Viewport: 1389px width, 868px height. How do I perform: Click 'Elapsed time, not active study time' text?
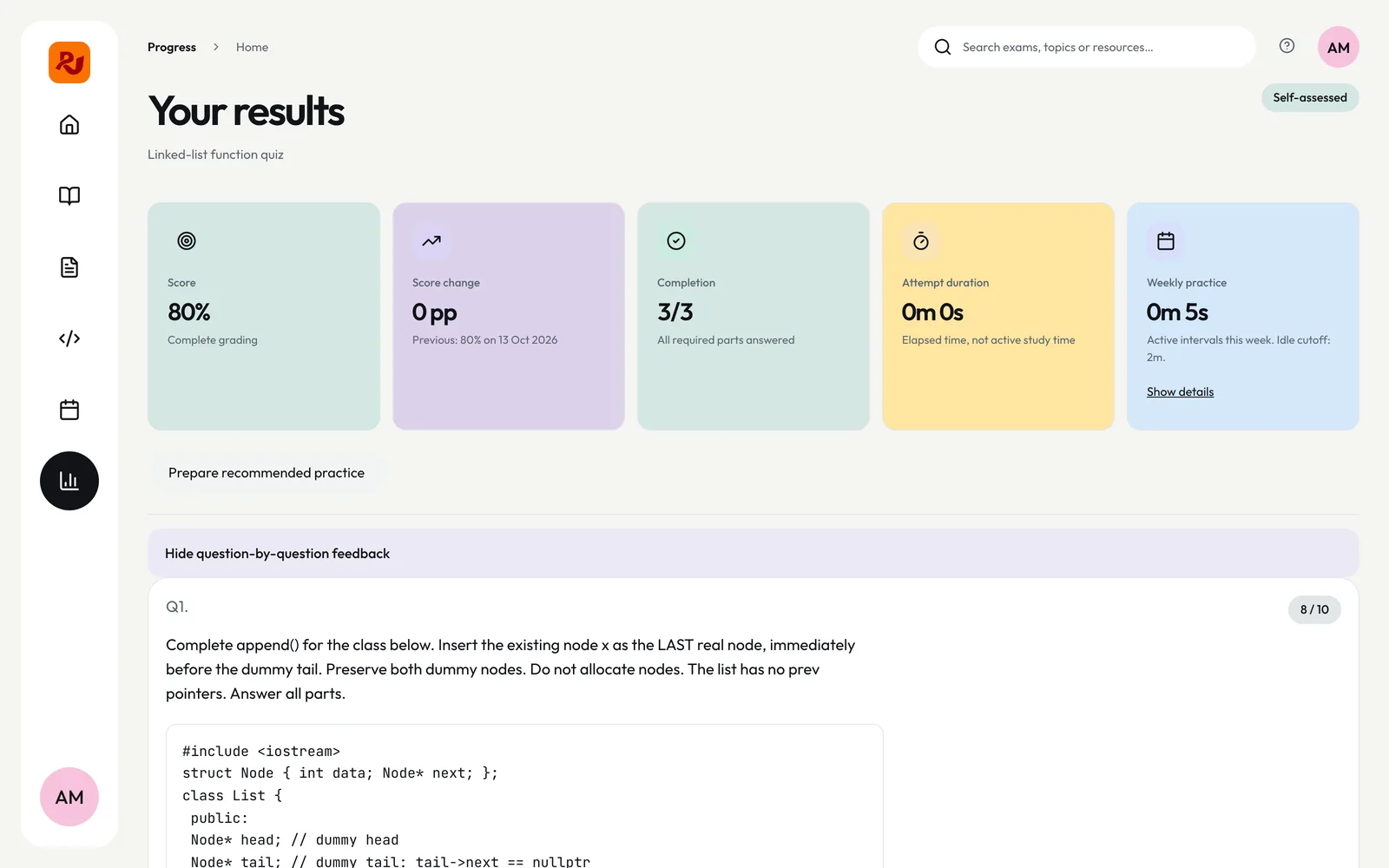[x=988, y=340]
